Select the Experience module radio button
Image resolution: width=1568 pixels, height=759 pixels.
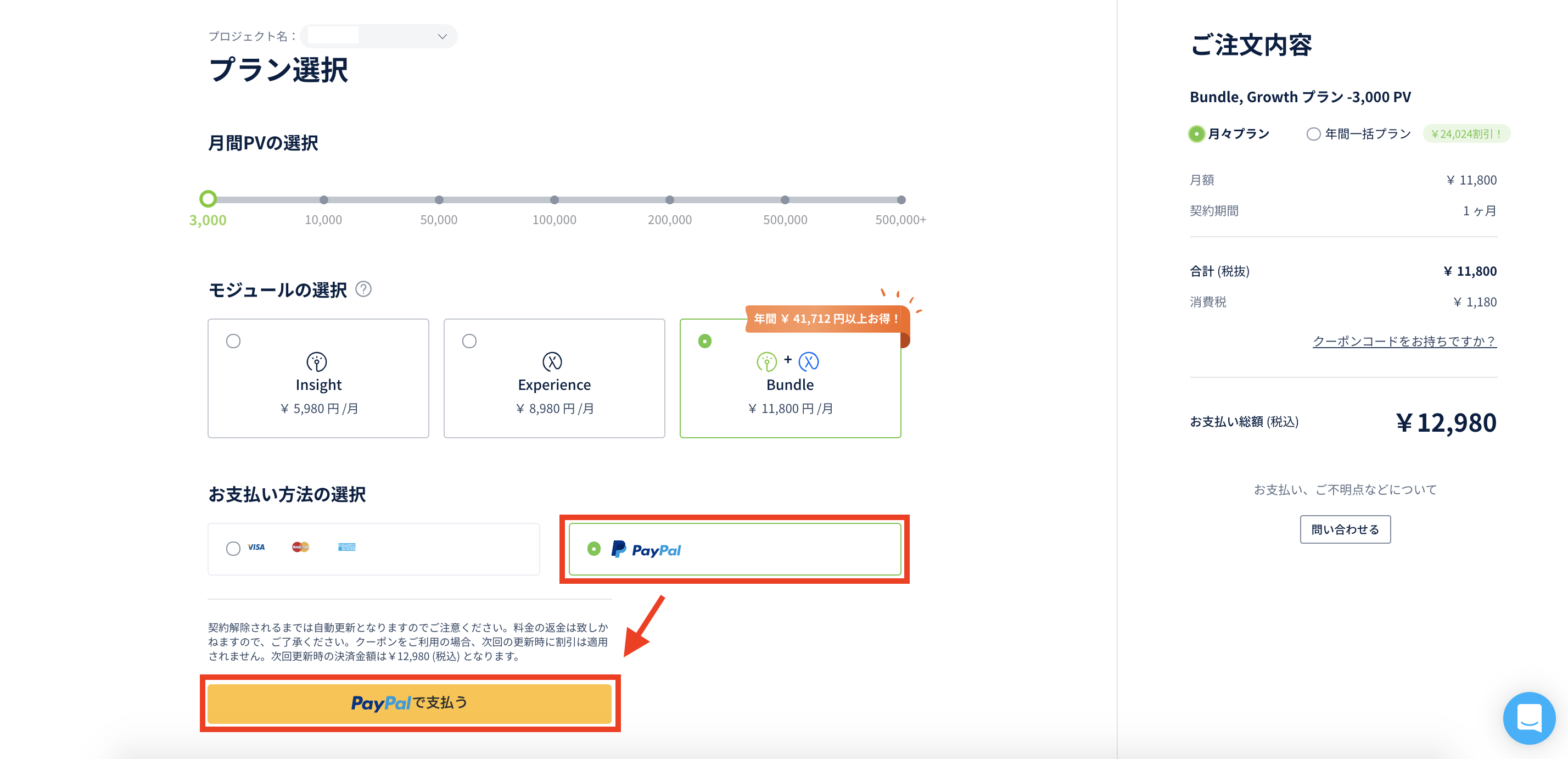(x=469, y=341)
